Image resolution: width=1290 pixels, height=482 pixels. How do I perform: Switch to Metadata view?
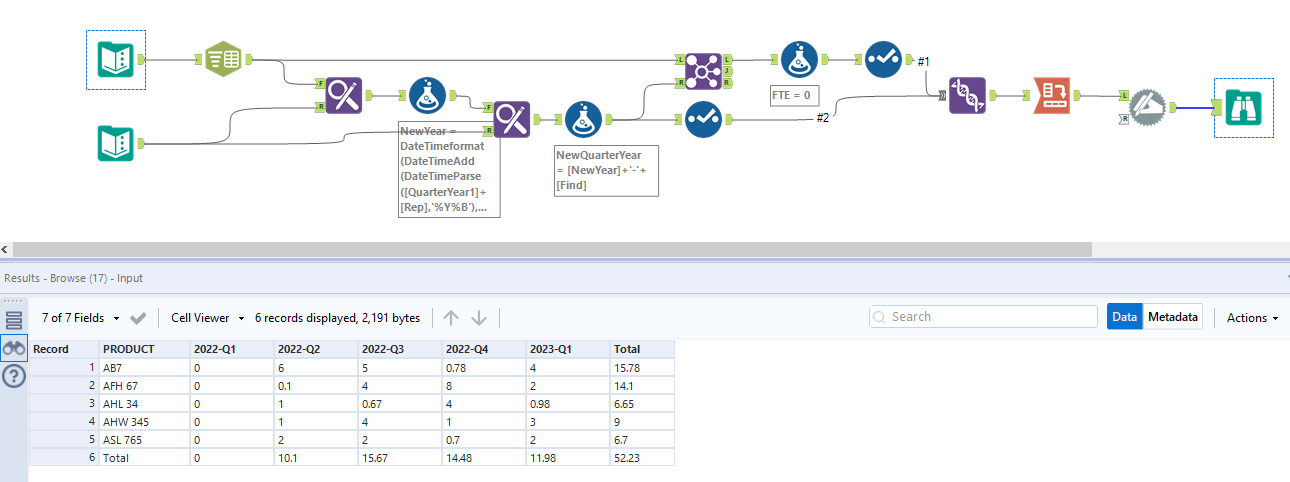coord(1173,317)
